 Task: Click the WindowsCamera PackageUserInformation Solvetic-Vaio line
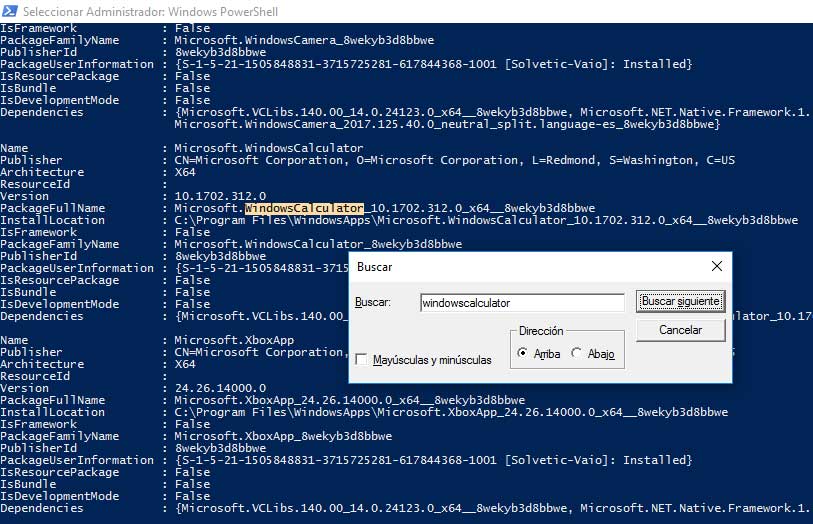click(433, 64)
